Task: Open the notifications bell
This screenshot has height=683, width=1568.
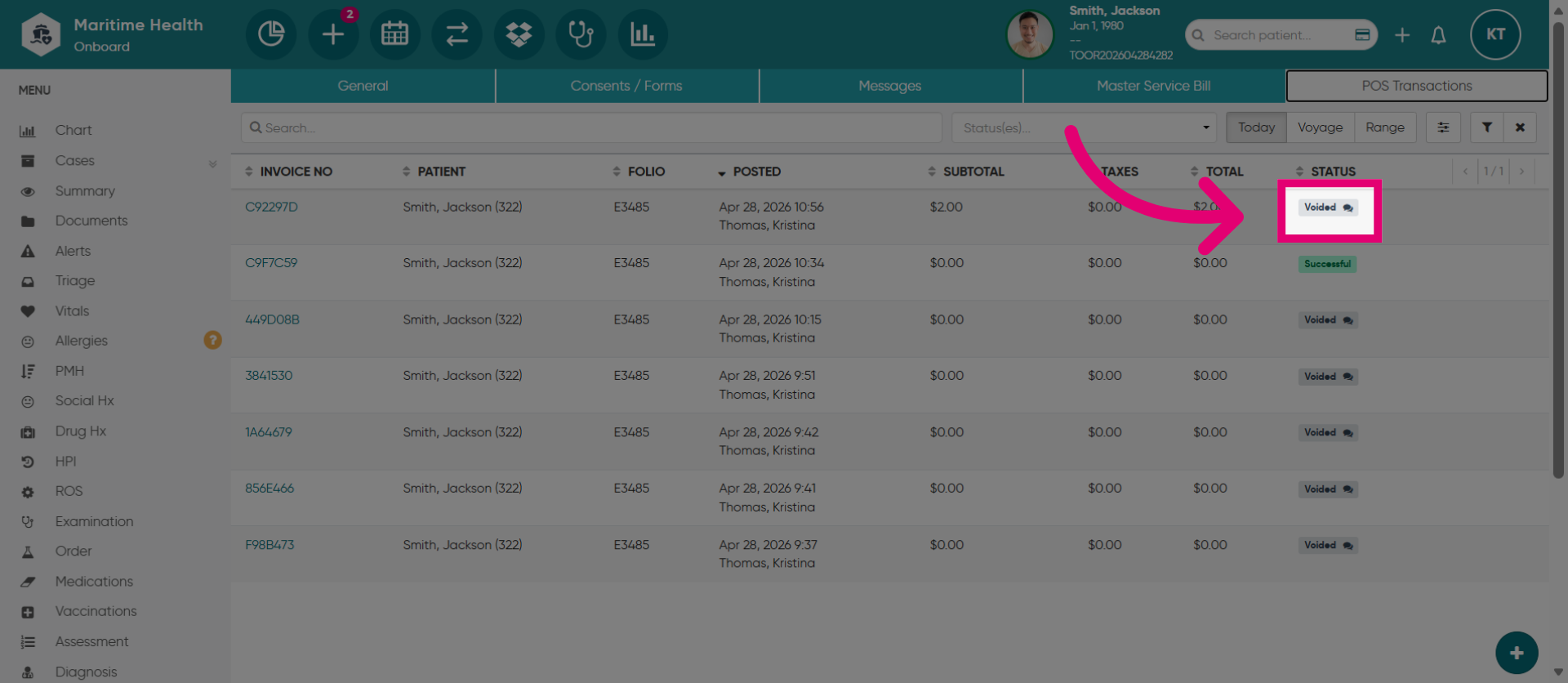Action: click(1439, 35)
